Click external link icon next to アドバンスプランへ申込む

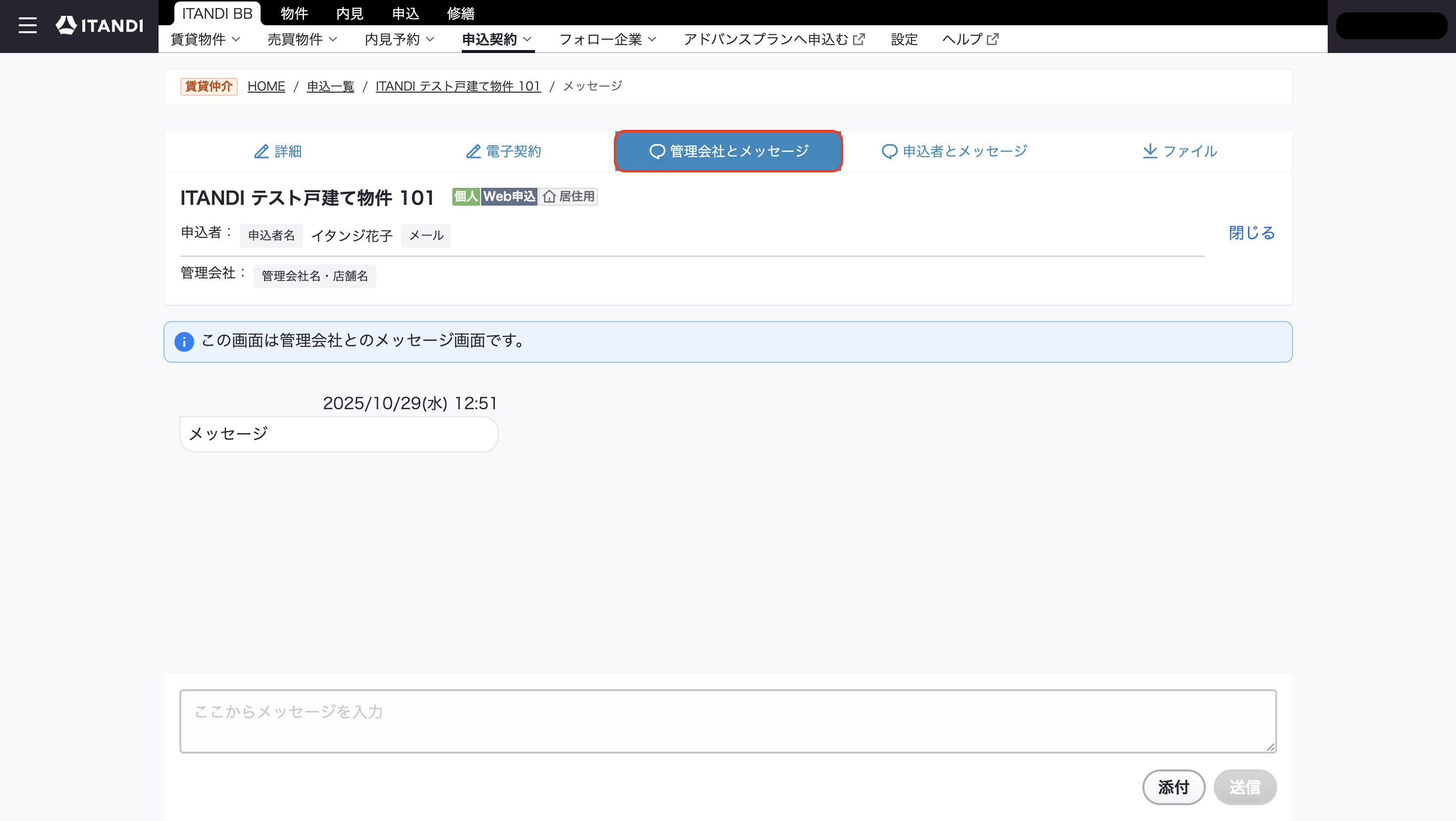[859, 39]
